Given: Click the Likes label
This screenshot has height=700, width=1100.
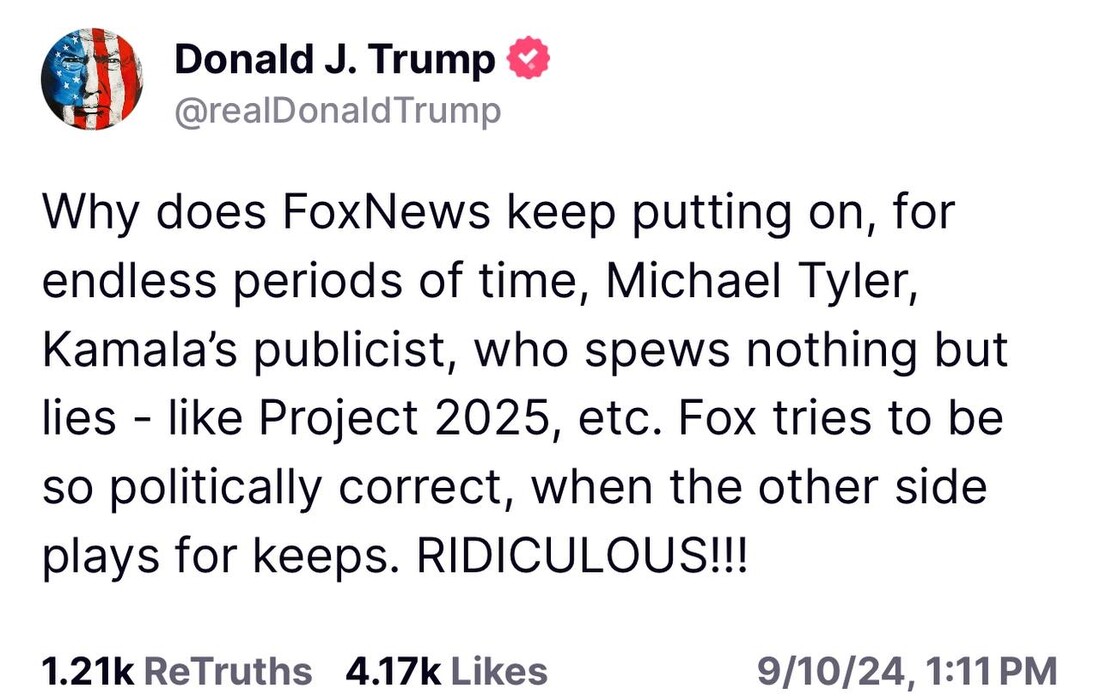Looking at the screenshot, I should pos(497,670).
